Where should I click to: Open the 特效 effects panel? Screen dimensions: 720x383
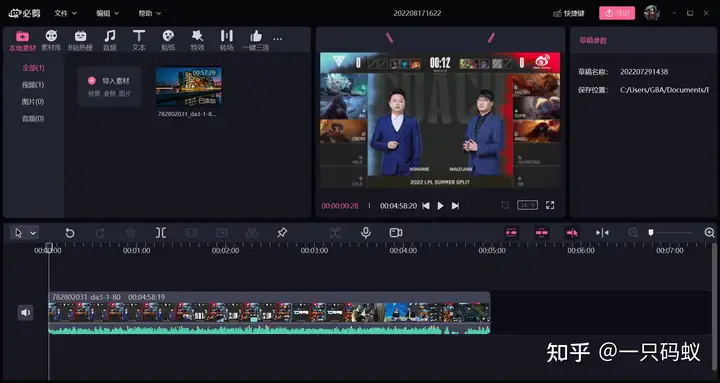pos(197,40)
